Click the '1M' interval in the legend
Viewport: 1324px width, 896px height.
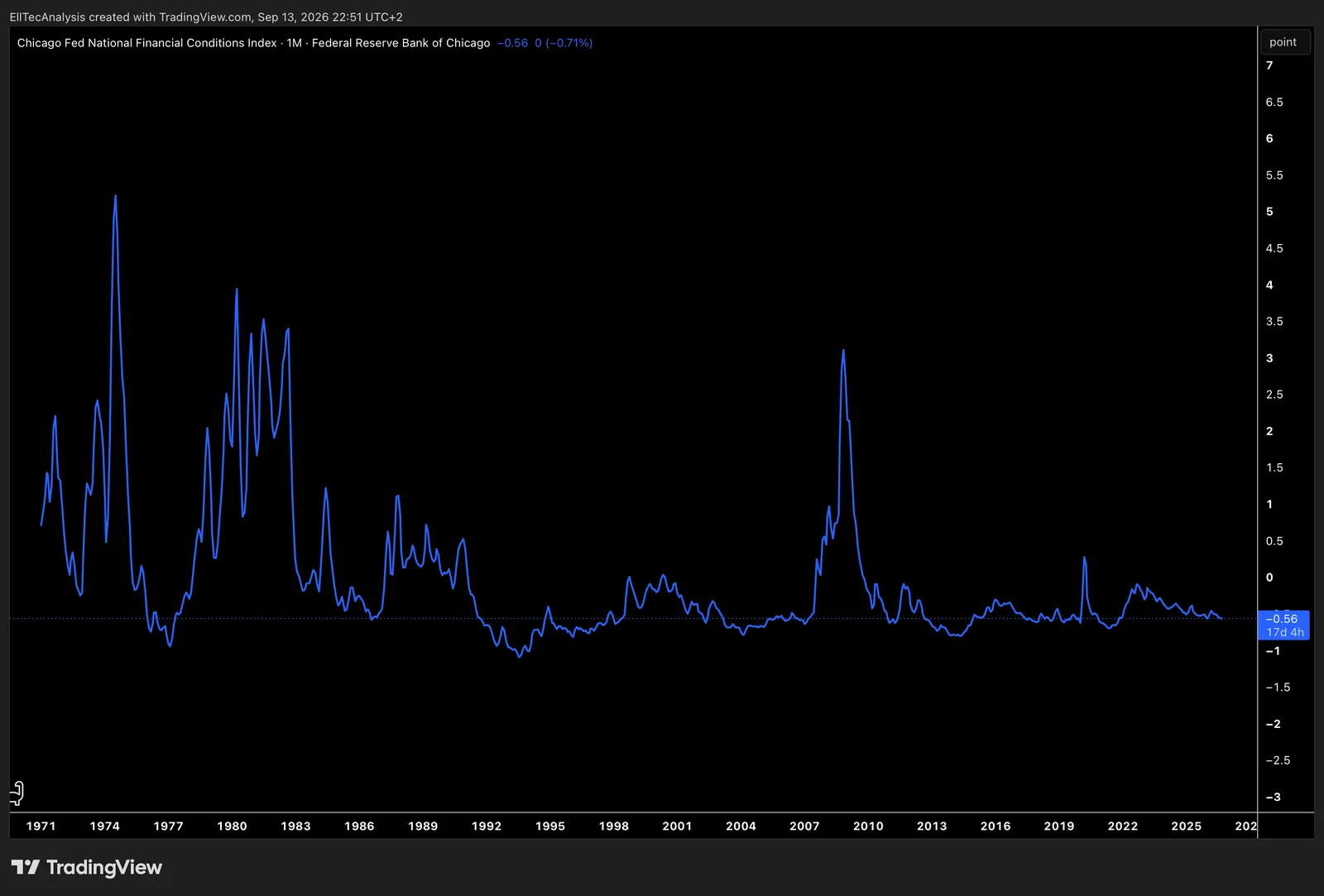pos(294,43)
